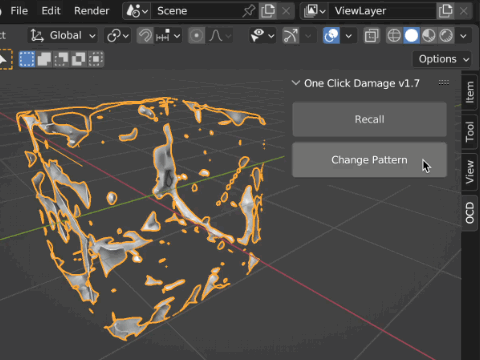Select the tweak select tool icon
Screen dimensions: 480x360
click(x=4, y=59)
